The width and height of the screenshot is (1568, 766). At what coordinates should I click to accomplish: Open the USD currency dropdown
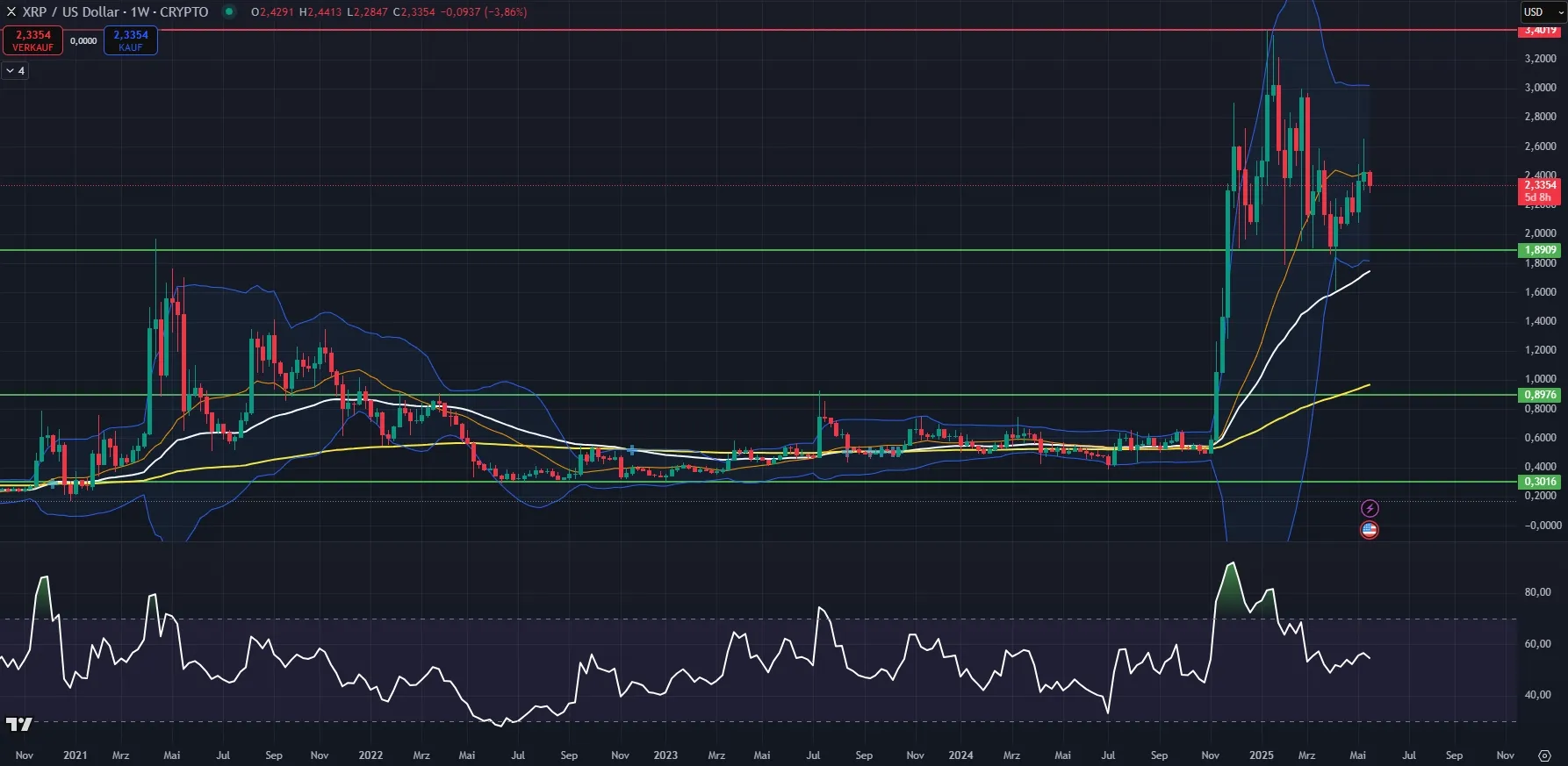click(1543, 12)
